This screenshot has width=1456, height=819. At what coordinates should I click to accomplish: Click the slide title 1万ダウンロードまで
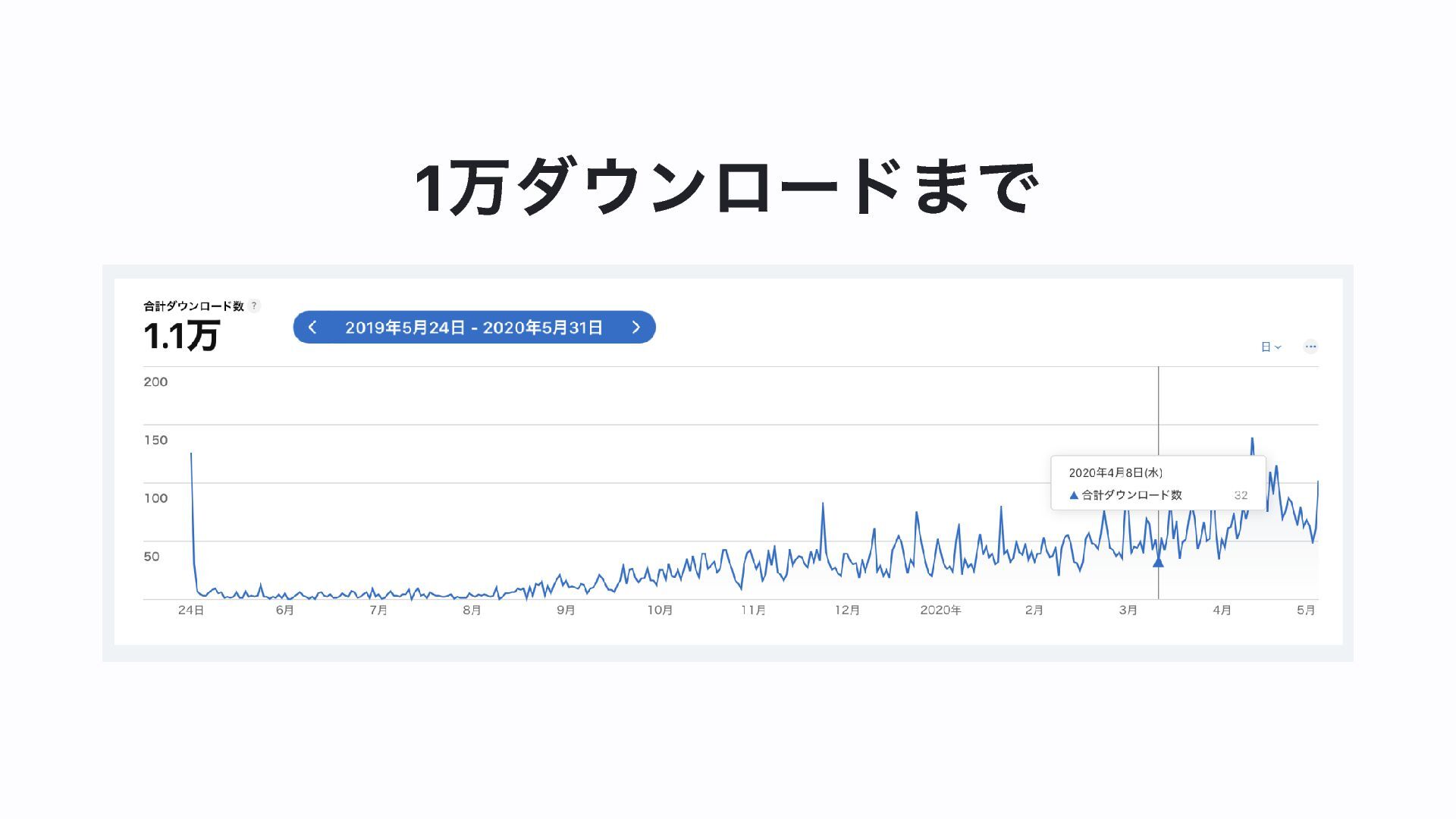(x=726, y=187)
